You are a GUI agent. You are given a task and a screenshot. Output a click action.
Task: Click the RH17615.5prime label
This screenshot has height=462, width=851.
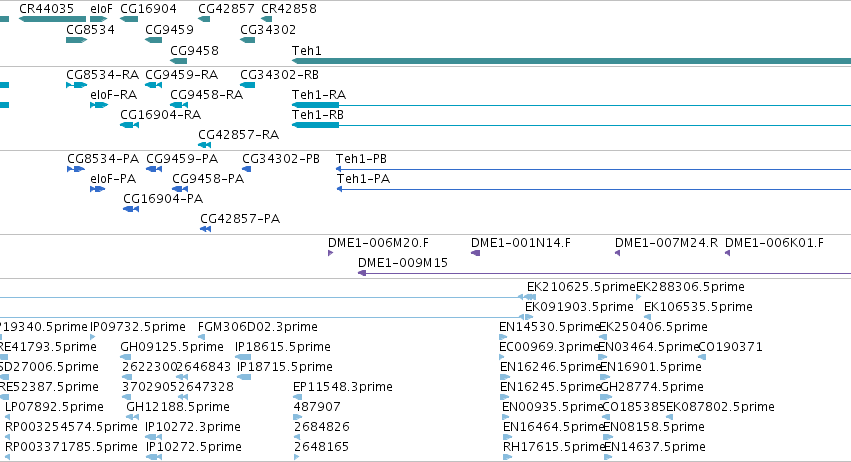[x=554, y=448]
